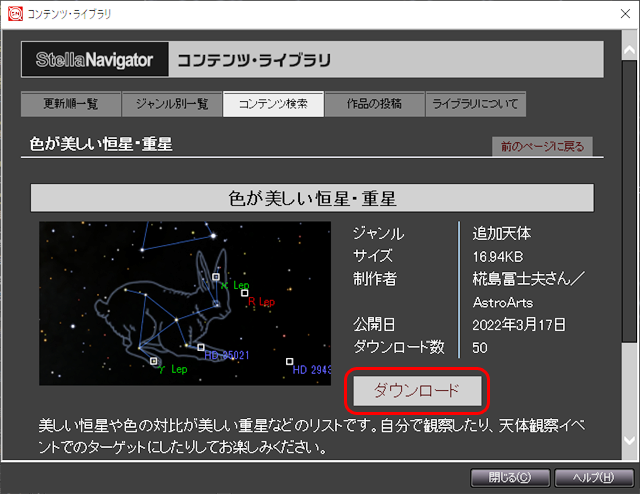Click the 色が美しい恒星・重星 title banner
The width and height of the screenshot is (640, 494).
[312, 198]
